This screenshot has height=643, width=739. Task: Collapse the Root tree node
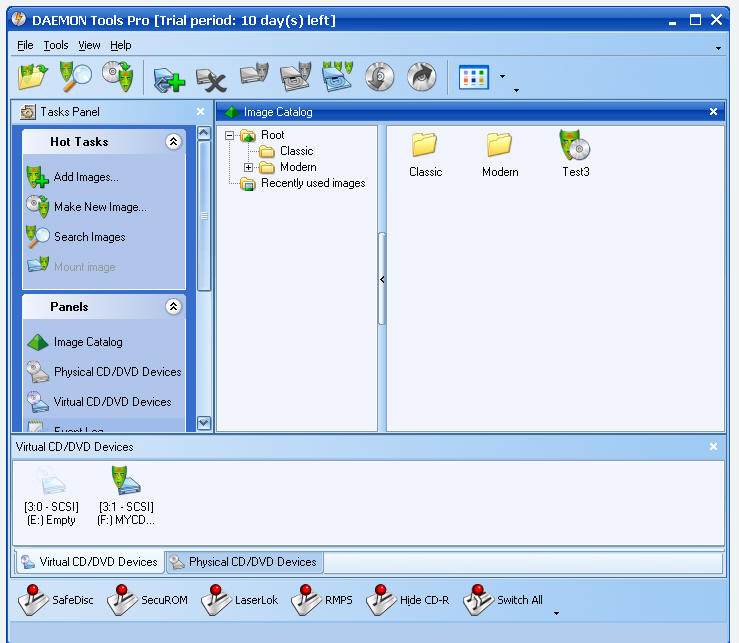tap(230, 136)
